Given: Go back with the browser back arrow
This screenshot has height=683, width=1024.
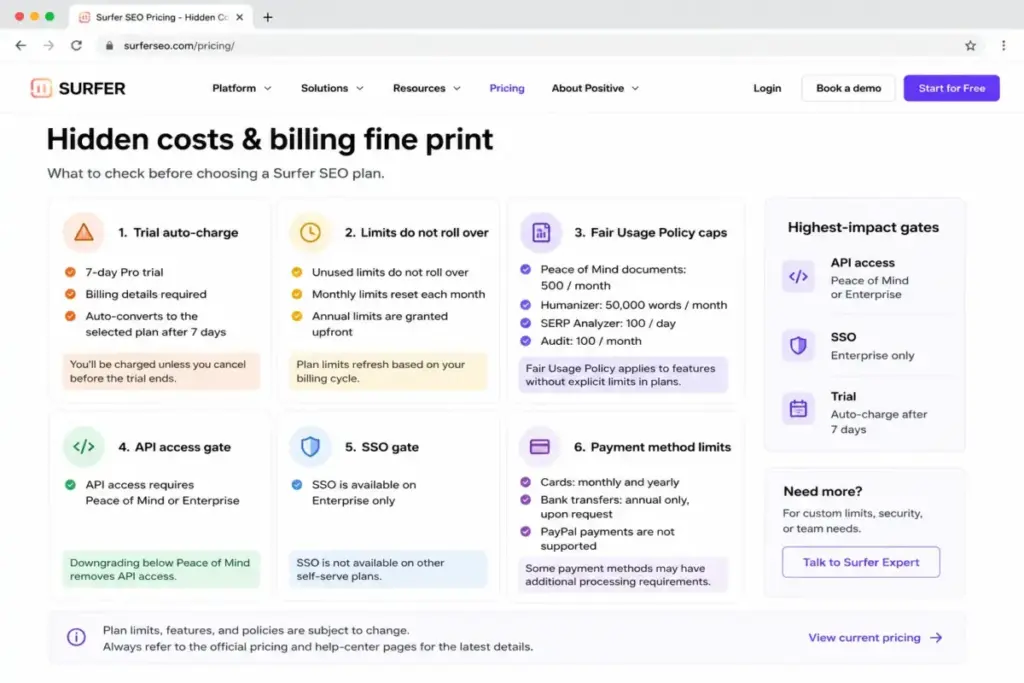Looking at the screenshot, I should pos(21,45).
